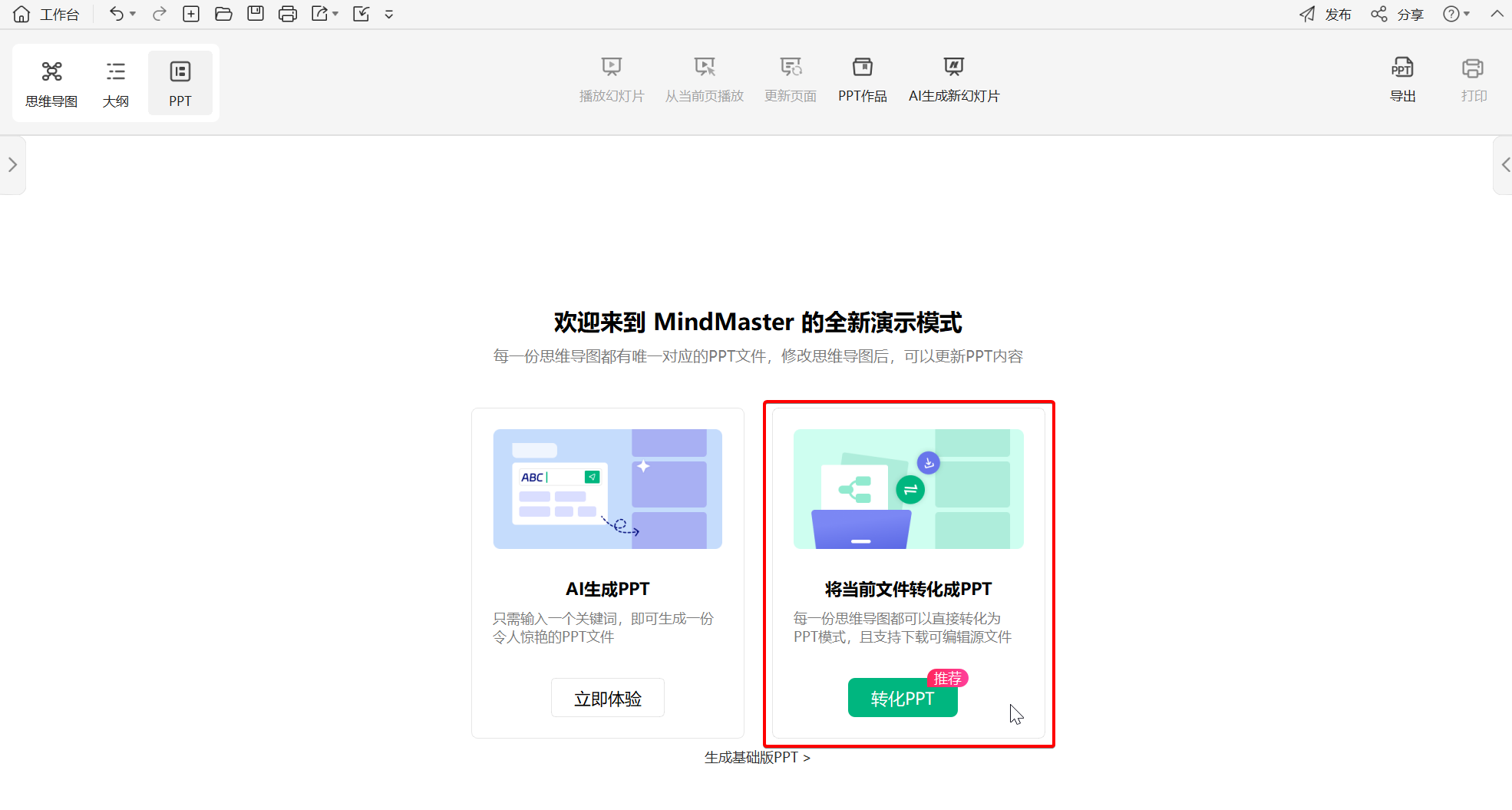This screenshot has height=810, width=1512.
Task: Click the 发布 publish button
Action: 1325,15
